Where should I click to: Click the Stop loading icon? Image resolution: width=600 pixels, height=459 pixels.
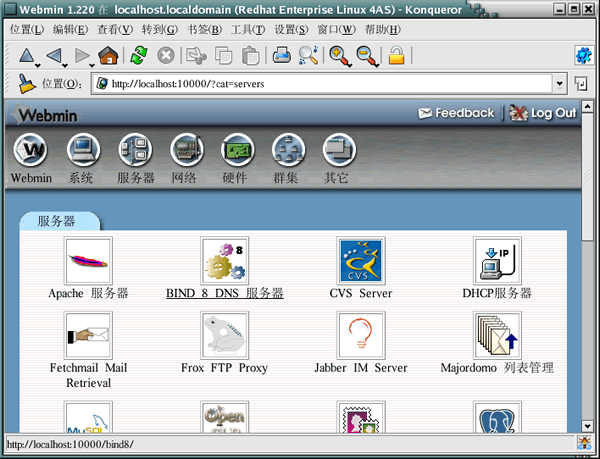(166, 56)
